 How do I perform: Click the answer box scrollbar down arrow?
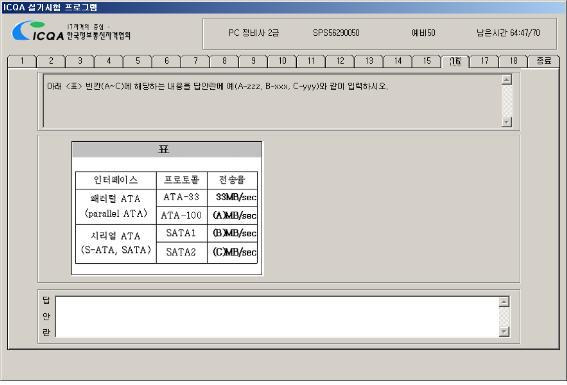504,331
